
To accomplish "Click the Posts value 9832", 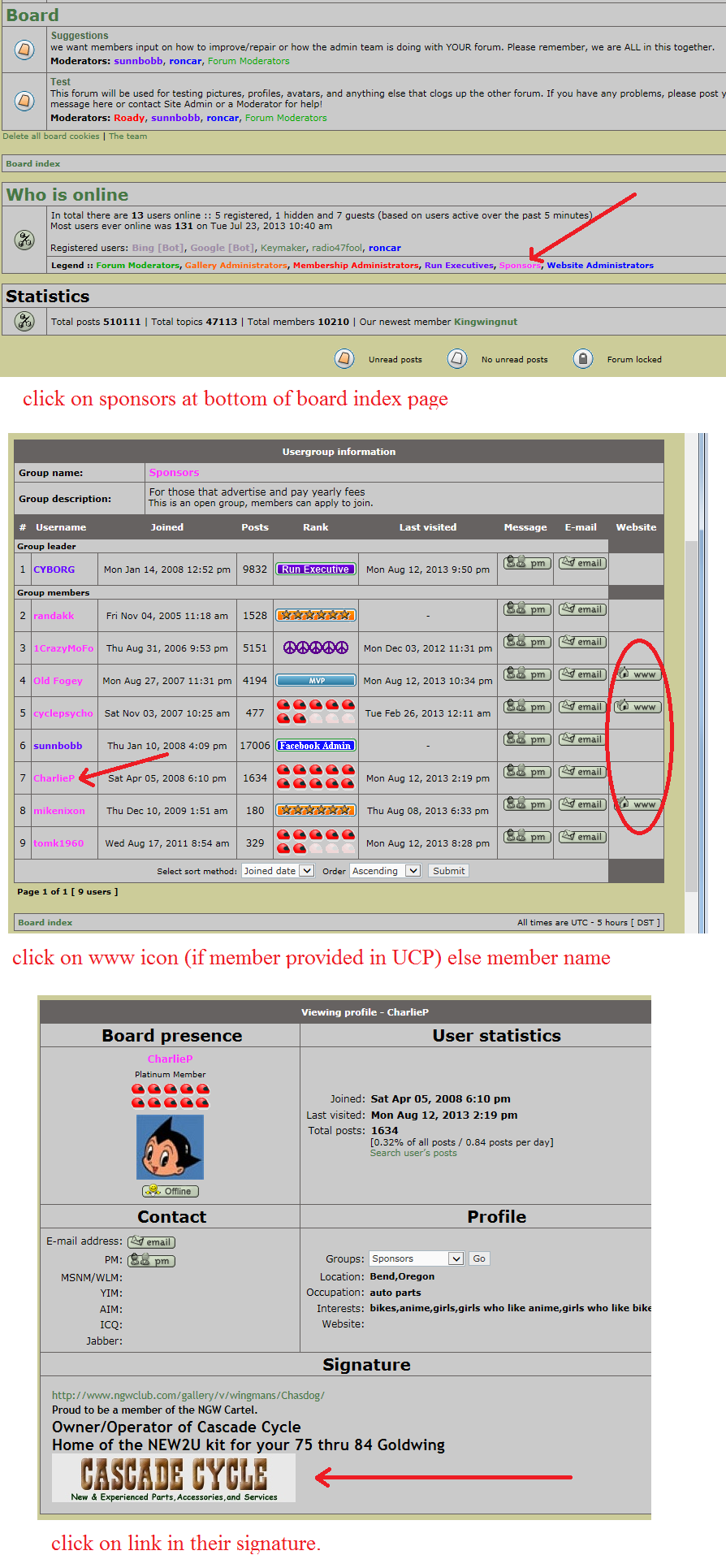I will 255,570.
